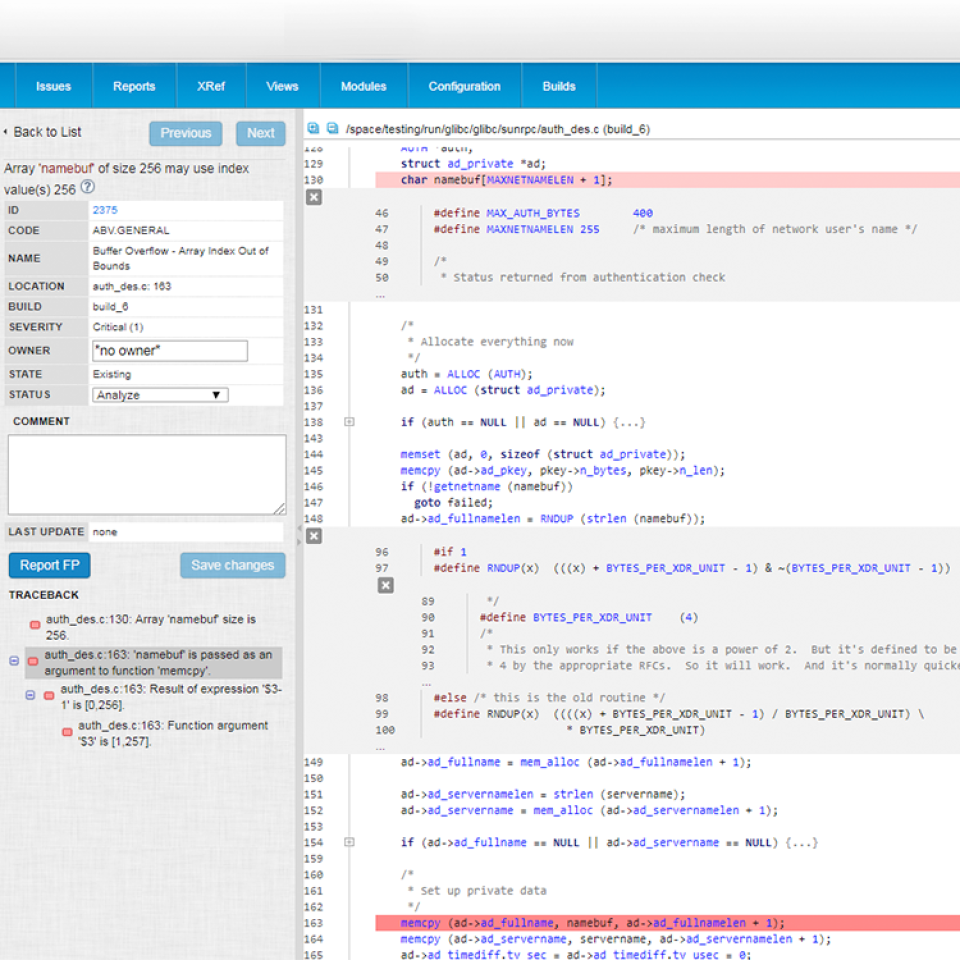Click Save changes
The width and height of the screenshot is (960, 960).
click(233, 565)
